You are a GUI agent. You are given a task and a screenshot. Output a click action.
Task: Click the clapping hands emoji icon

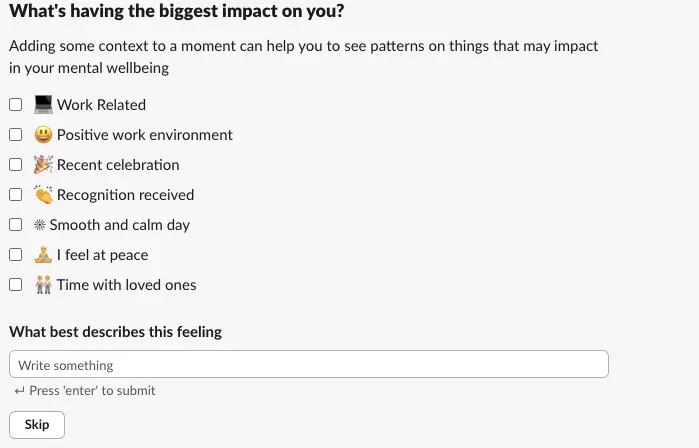(x=43, y=195)
